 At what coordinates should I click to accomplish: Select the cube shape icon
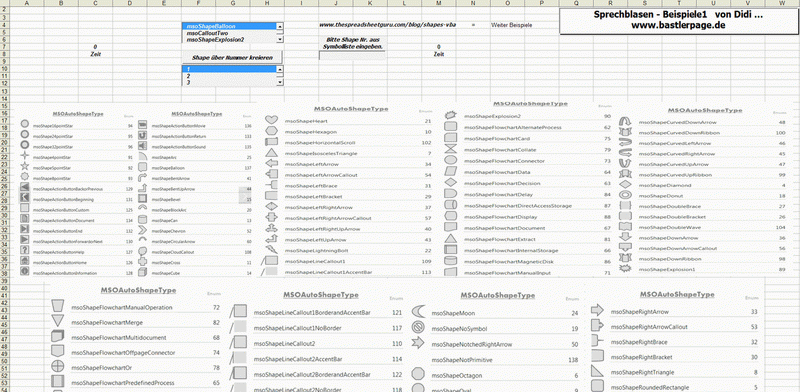point(143,272)
